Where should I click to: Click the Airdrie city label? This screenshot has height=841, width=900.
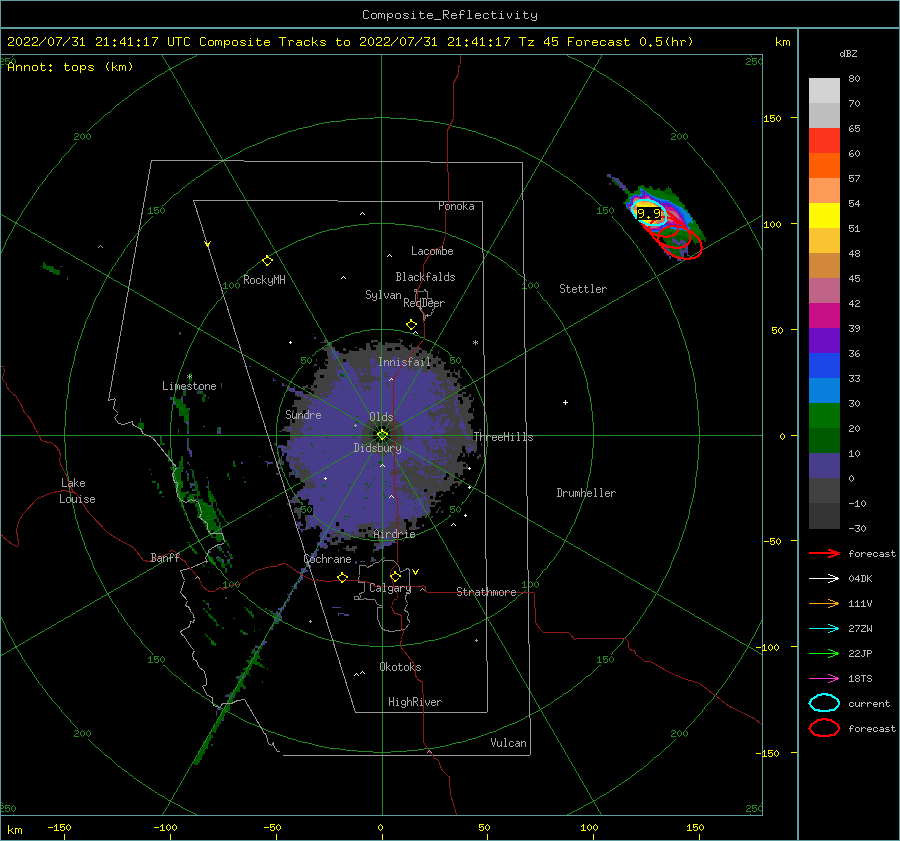tap(394, 534)
